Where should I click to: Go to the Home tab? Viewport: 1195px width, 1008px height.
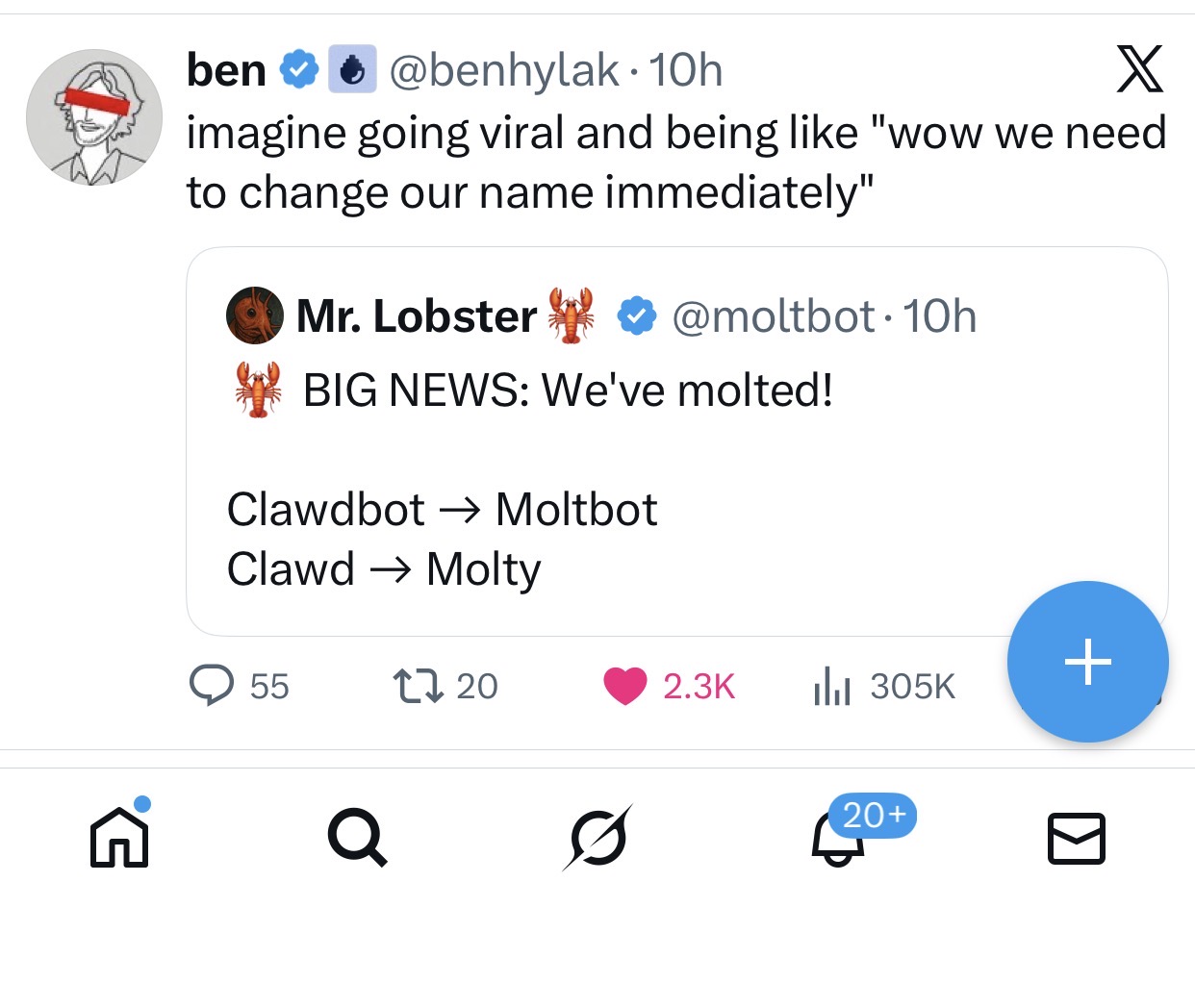pyautogui.click(x=119, y=838)
